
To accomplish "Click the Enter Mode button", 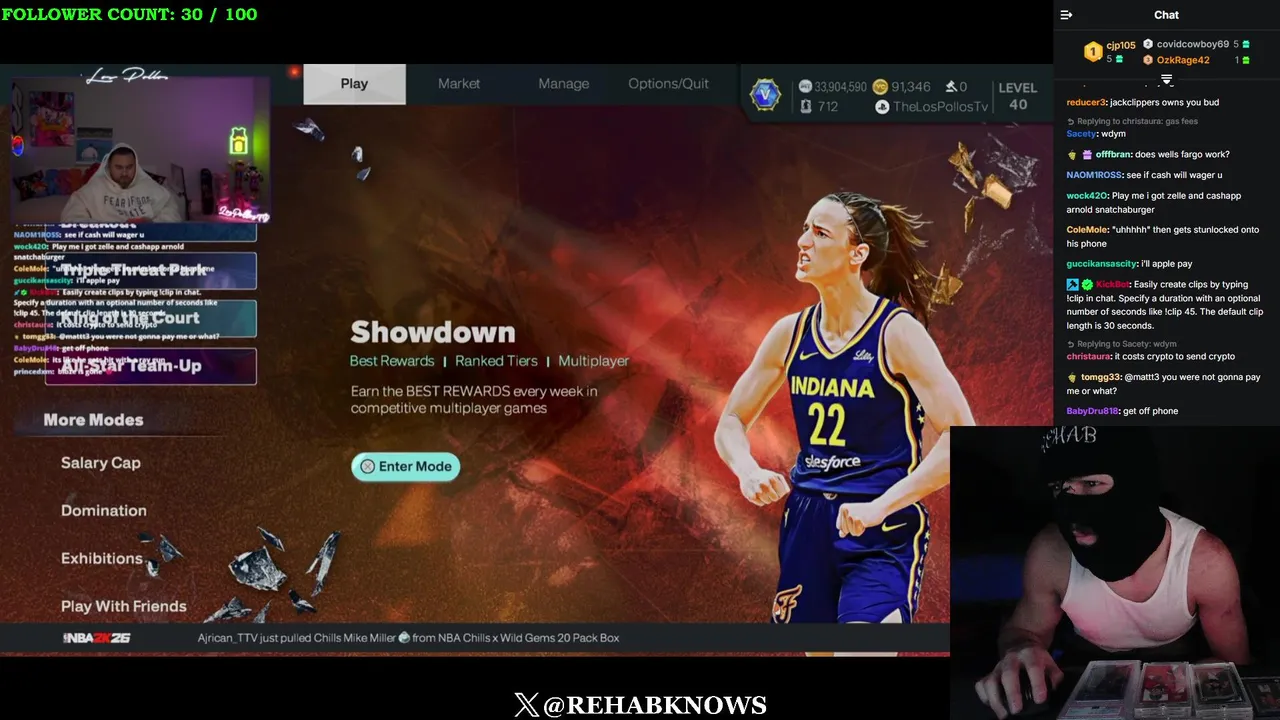I will pyautogui.click(x=405, y=466).
